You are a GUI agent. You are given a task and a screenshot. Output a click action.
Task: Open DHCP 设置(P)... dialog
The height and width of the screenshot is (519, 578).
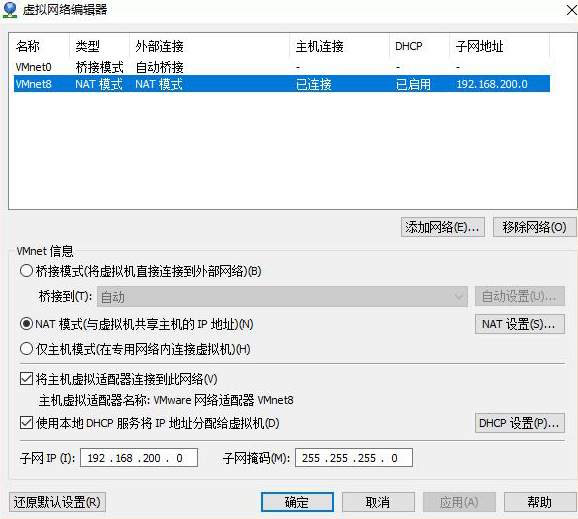[519, 423]
